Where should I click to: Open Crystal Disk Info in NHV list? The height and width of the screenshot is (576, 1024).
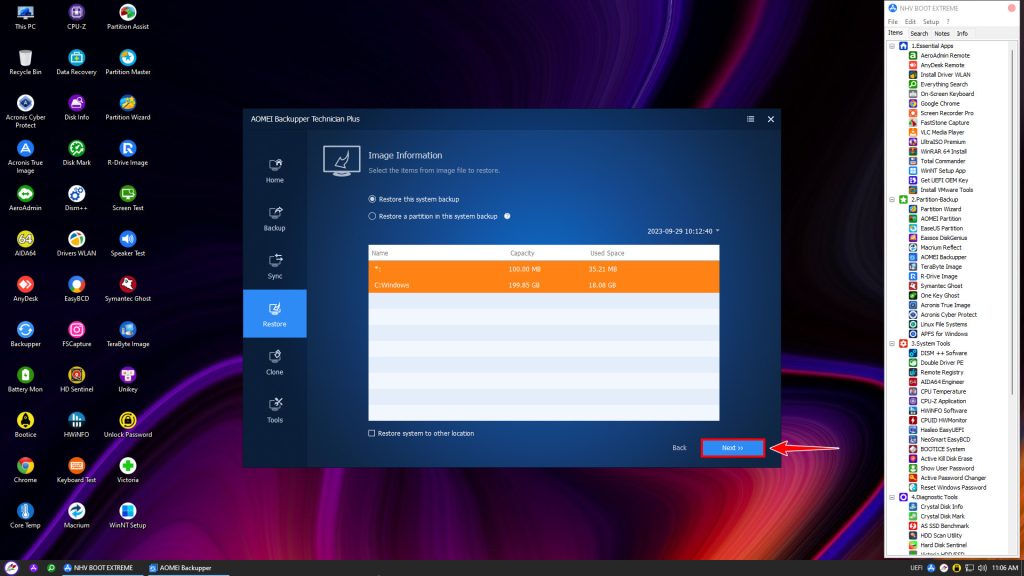(941, 507)
